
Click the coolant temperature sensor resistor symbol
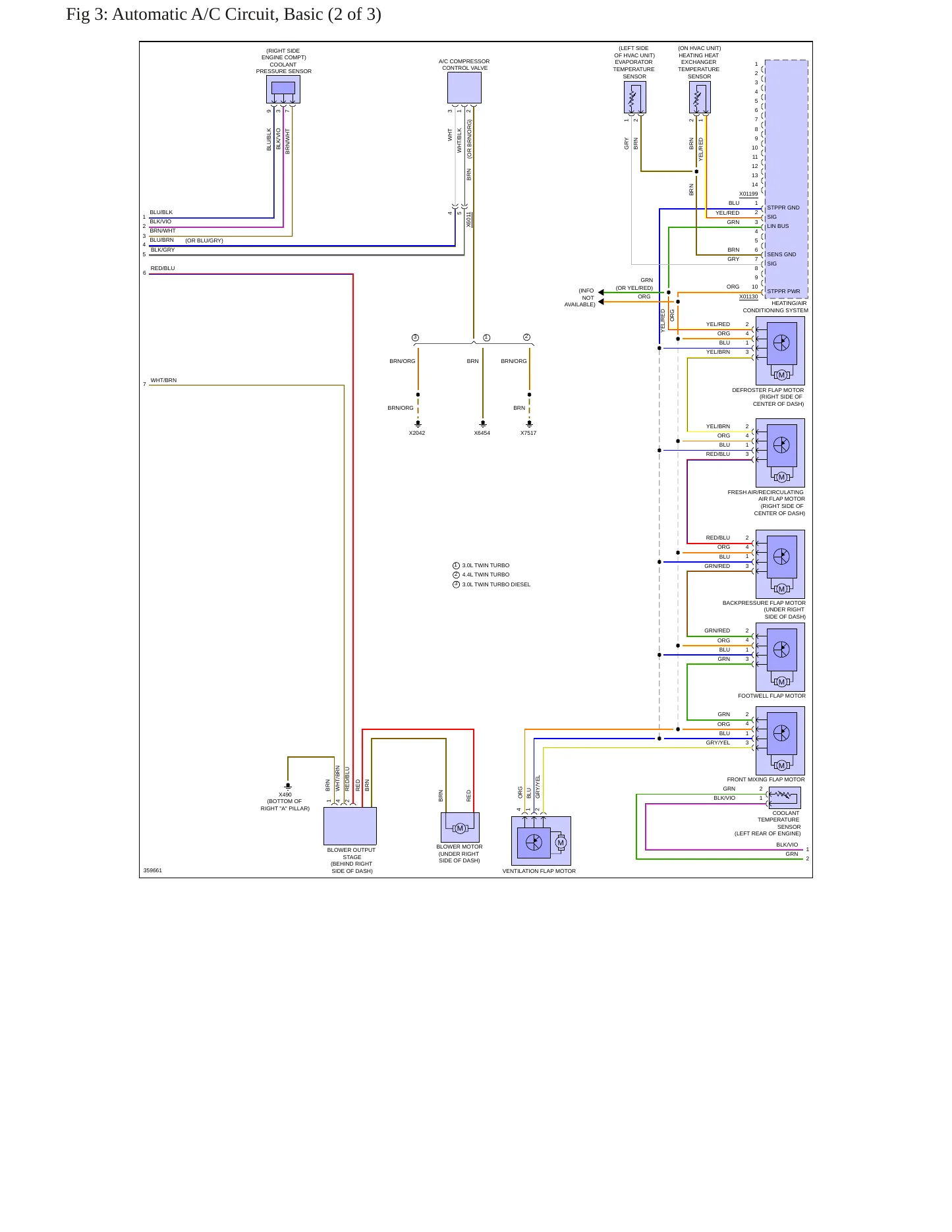coord(785,797)
